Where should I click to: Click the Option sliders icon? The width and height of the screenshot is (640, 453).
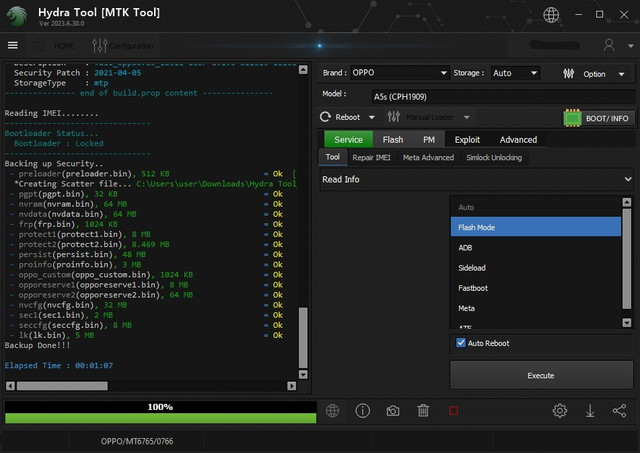[x=569, y=74]
